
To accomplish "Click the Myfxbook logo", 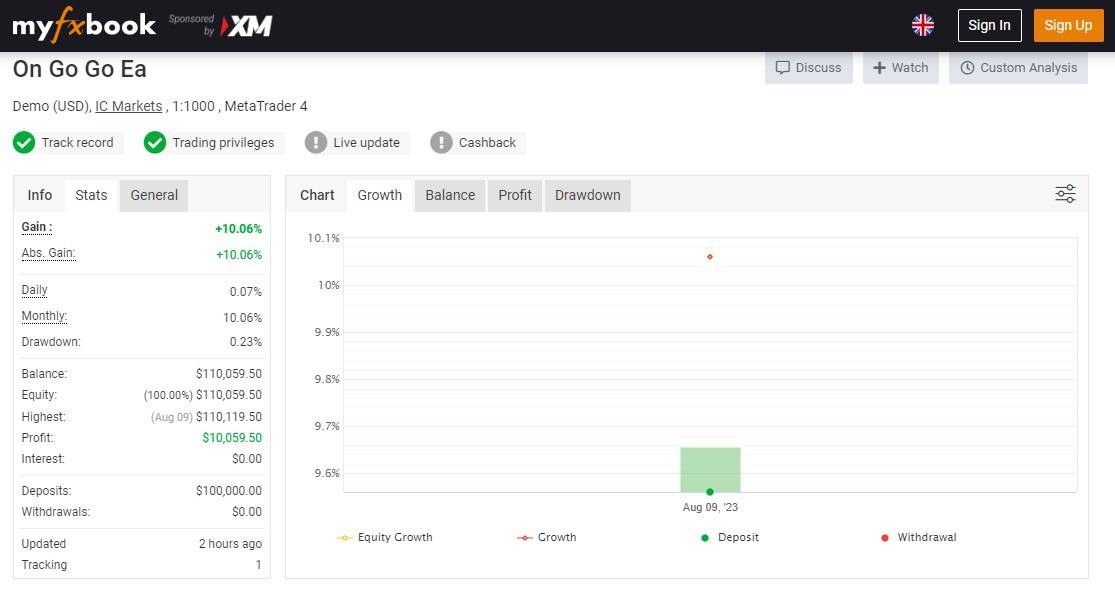I will pos(84,26).
